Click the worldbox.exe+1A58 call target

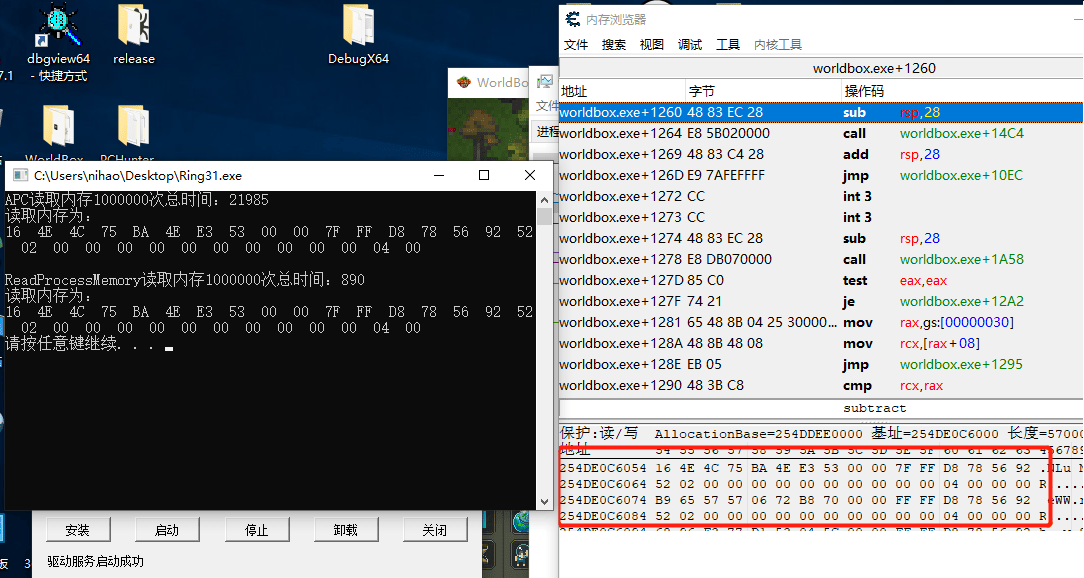coord(962,259)
